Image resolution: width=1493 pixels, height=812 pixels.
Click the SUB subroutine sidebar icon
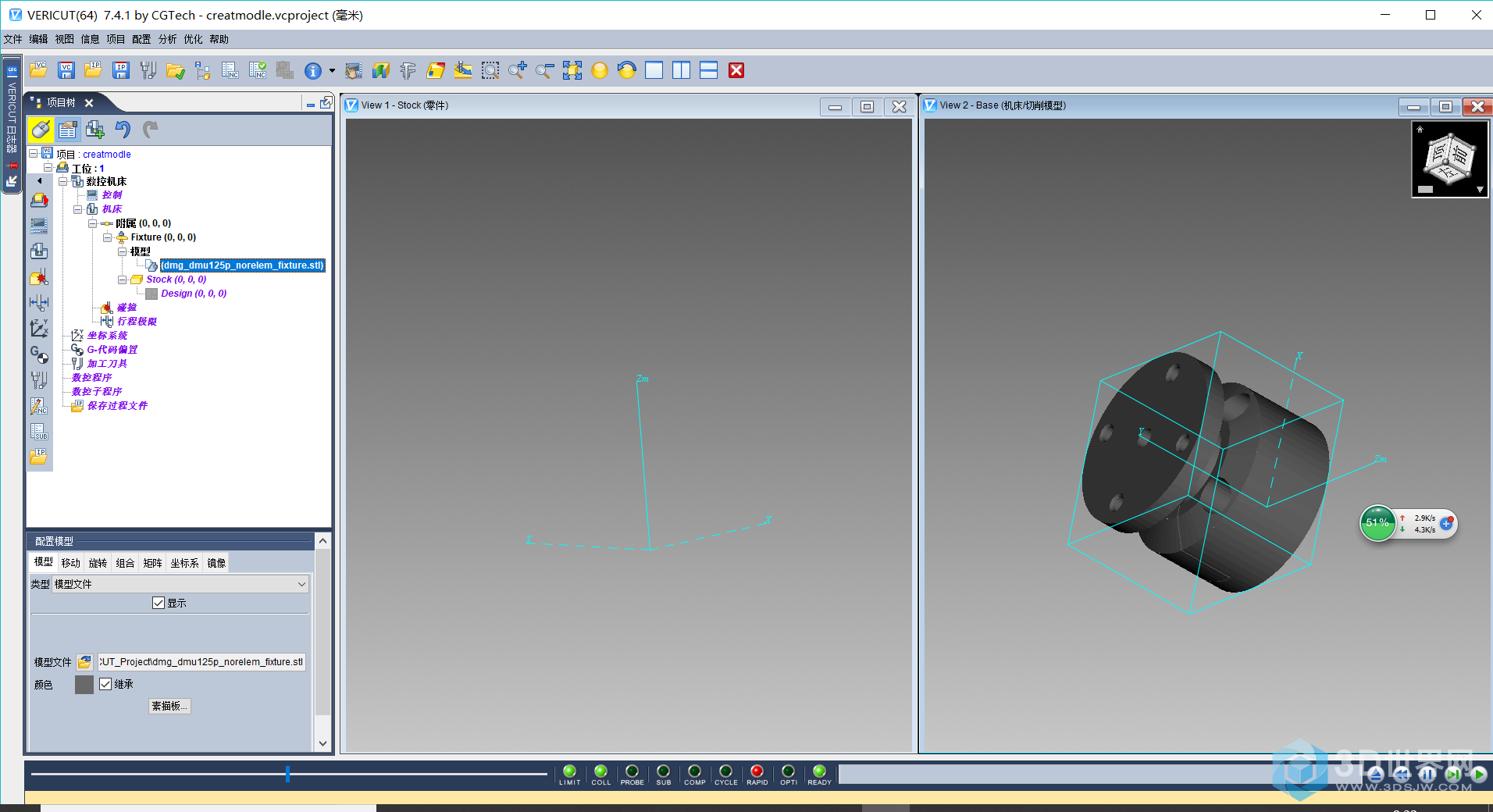coord(39,432)
